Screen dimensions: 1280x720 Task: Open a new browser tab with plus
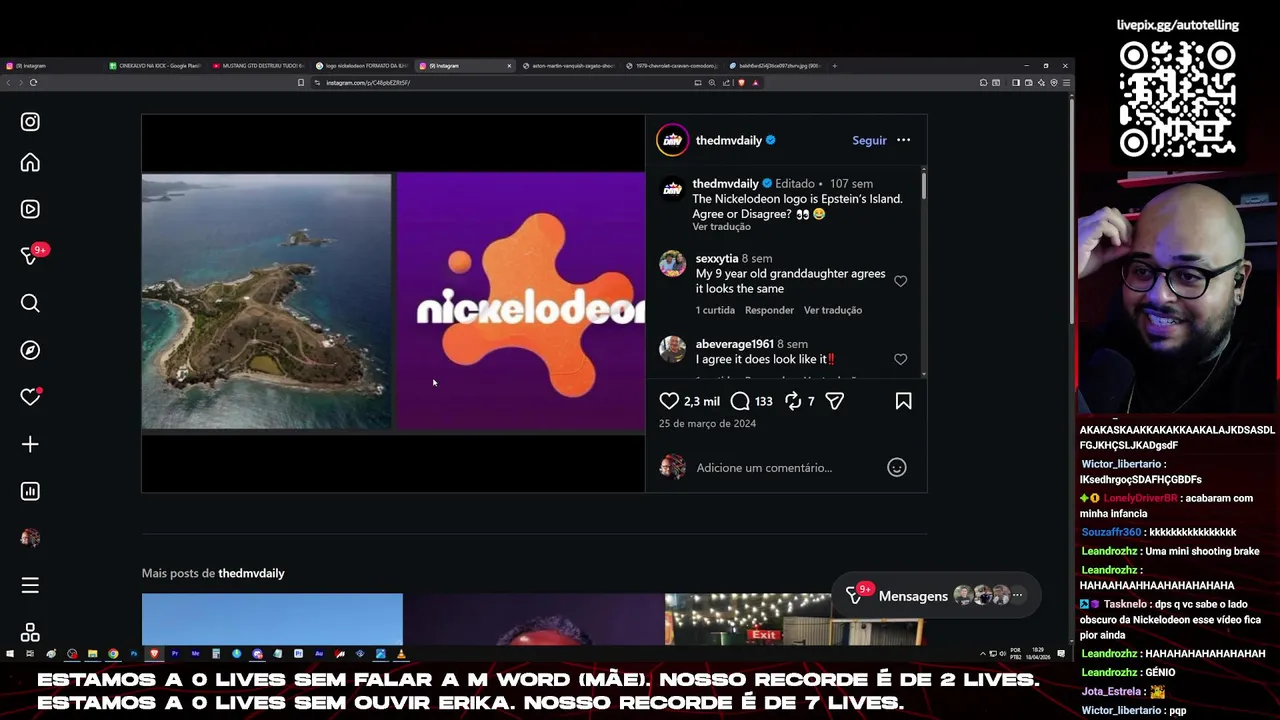click(835, 66)
